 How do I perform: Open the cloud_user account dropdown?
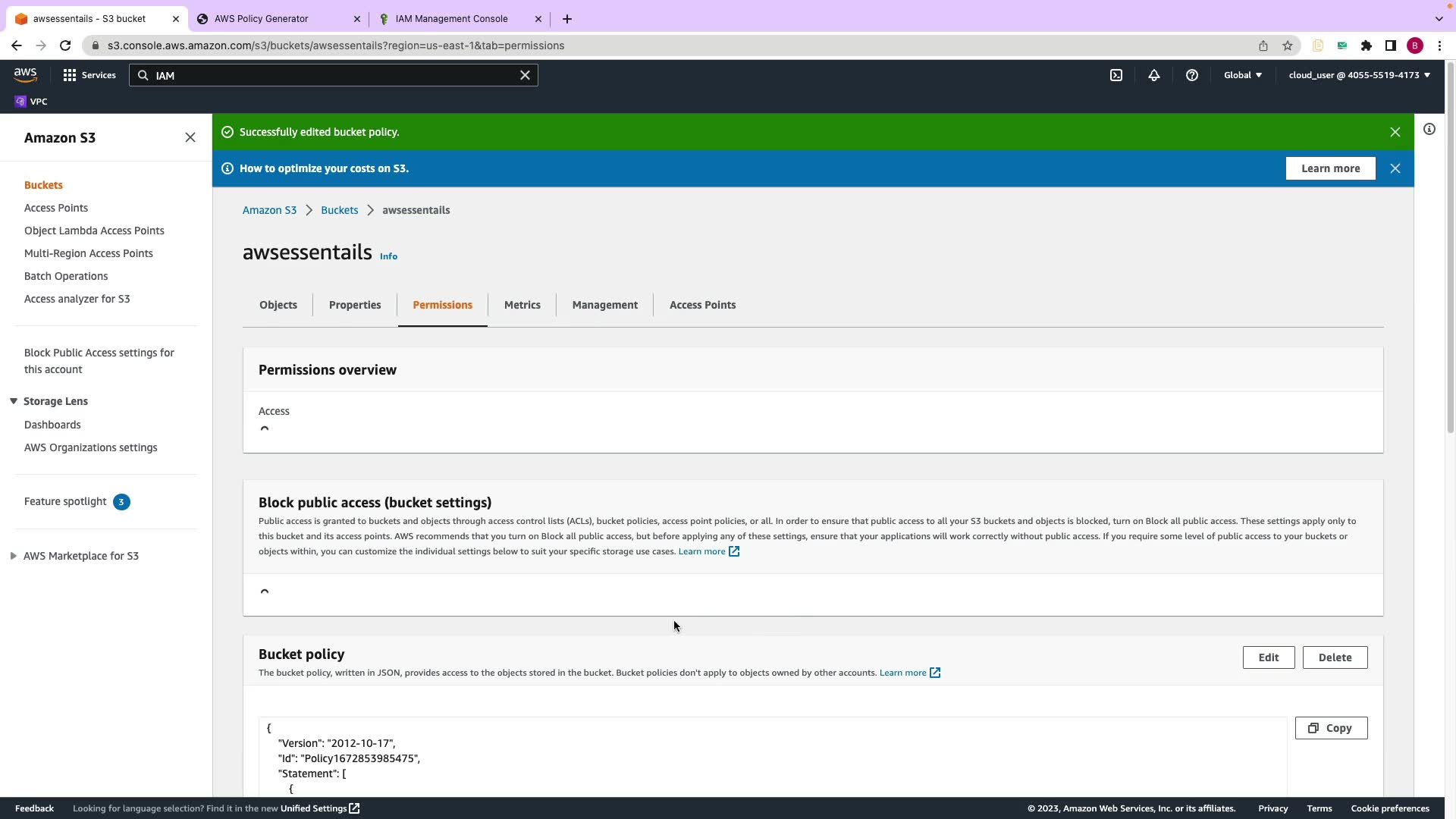click(x=1359, y=75)
